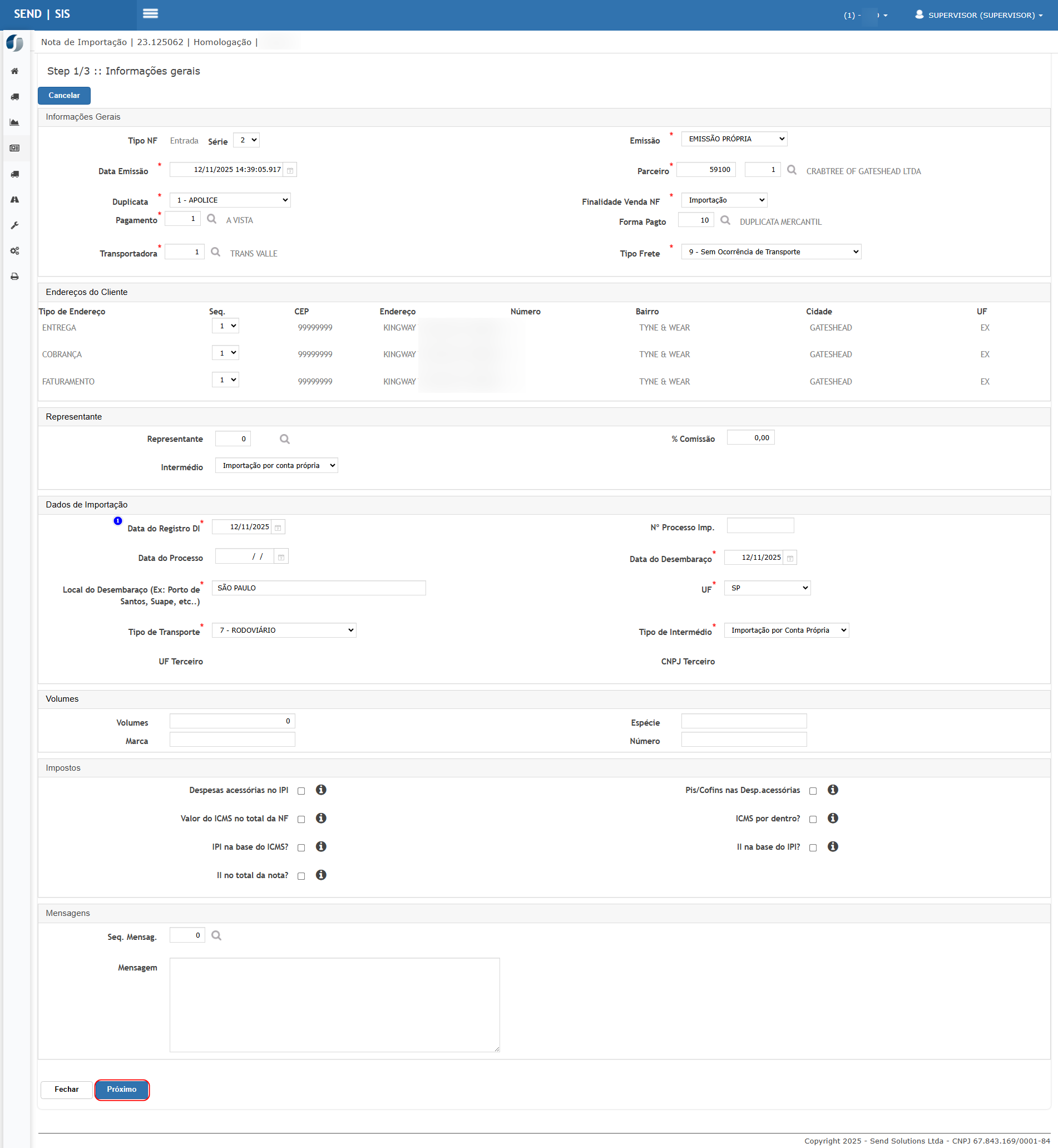Image resolution: width=1058 pixels, height=1148 pixels.
Task: Click the wrench icon in sidebar
Action: (x=15, y=225)
